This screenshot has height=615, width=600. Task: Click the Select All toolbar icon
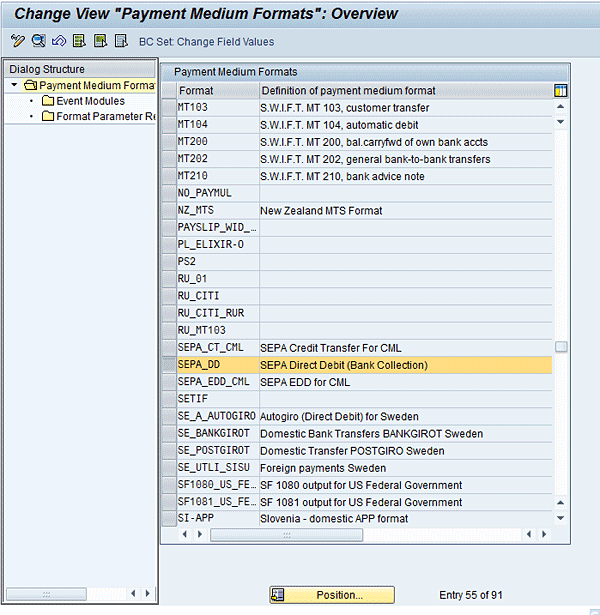point(80,41)
